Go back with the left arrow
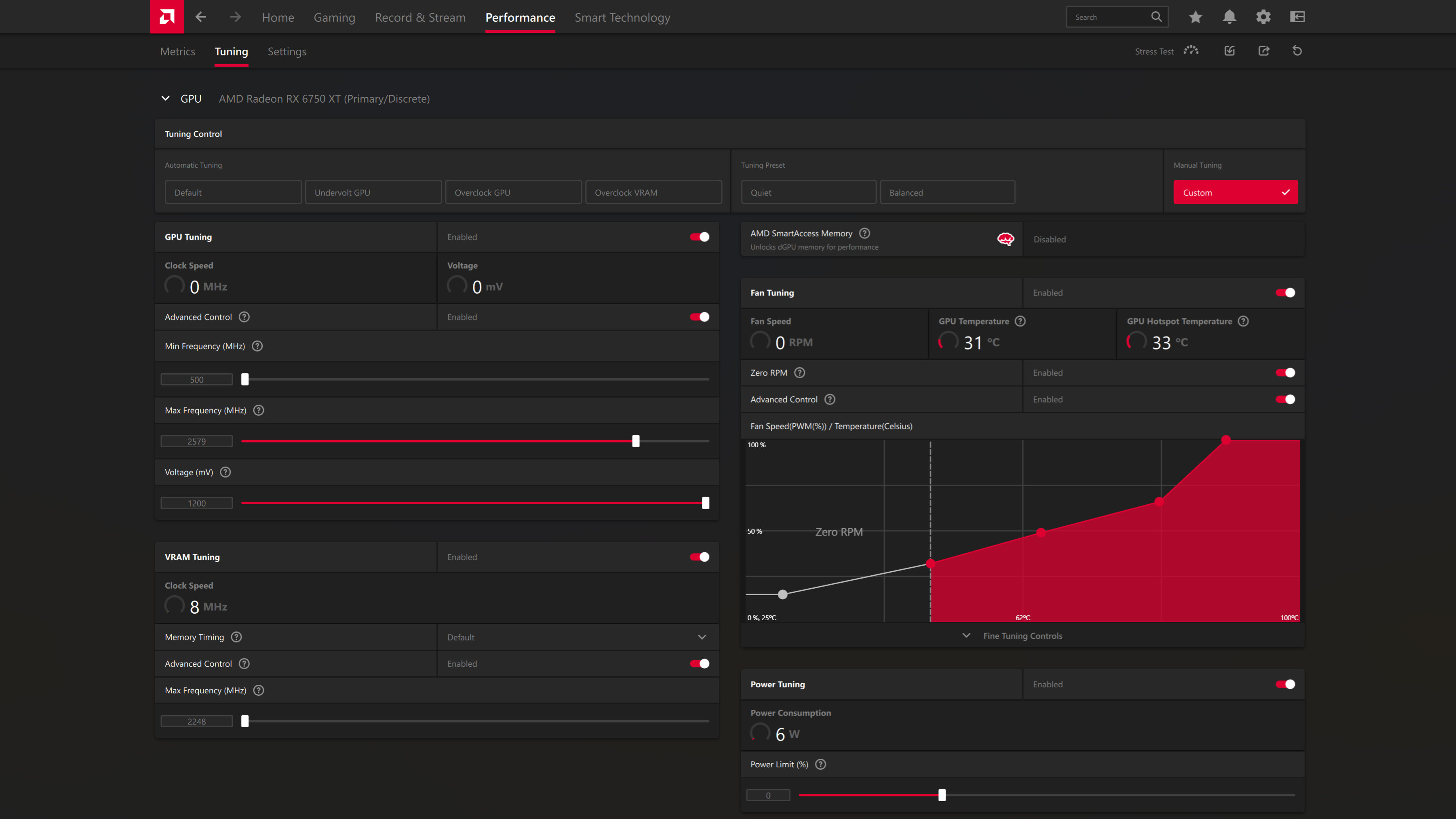 [x=201, y=17]
